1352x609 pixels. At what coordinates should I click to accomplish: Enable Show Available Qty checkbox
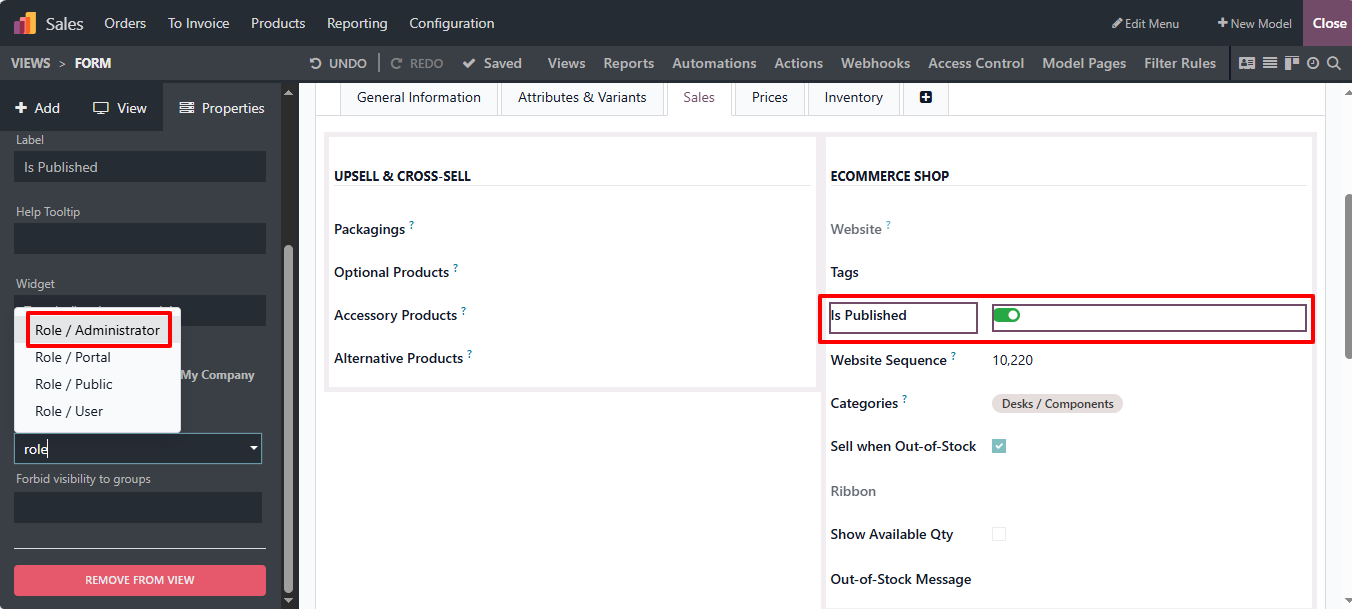(x=999, y=534)
